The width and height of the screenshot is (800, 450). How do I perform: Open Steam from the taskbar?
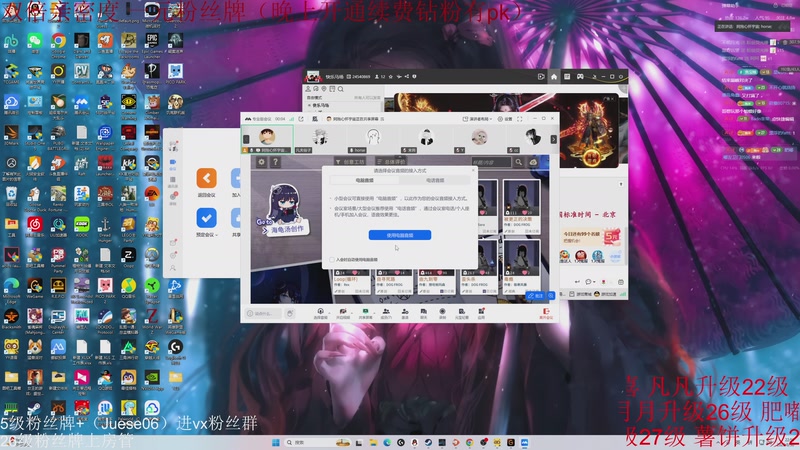point(428,442)
